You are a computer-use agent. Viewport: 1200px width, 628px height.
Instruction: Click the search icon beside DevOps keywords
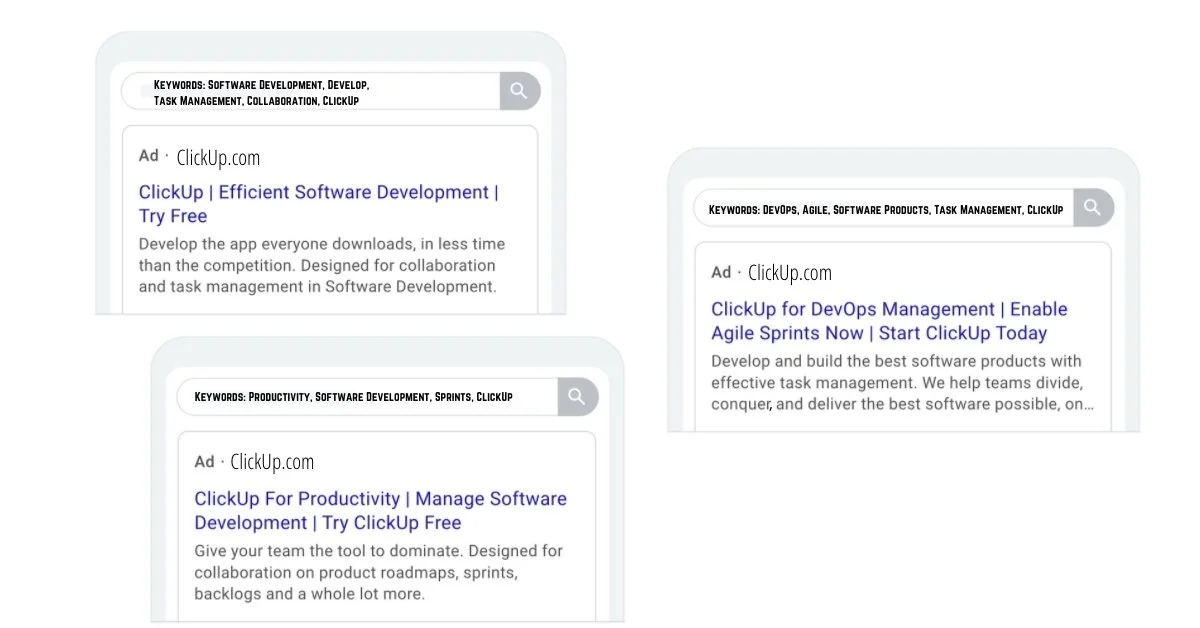coord(1093,208)
